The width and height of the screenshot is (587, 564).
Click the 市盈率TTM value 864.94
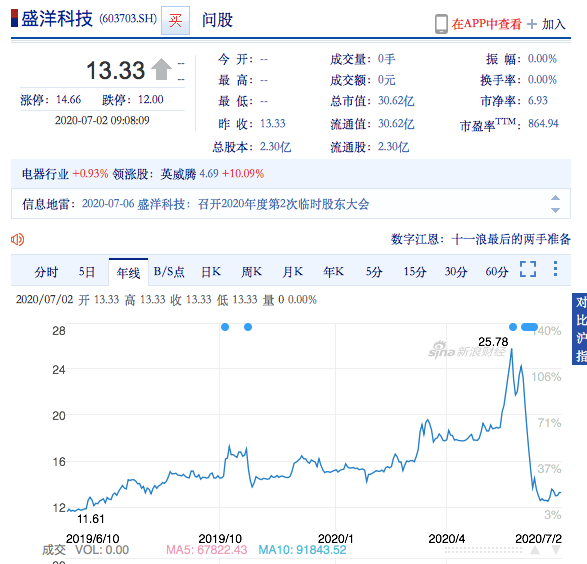click(x=543, y=124)
